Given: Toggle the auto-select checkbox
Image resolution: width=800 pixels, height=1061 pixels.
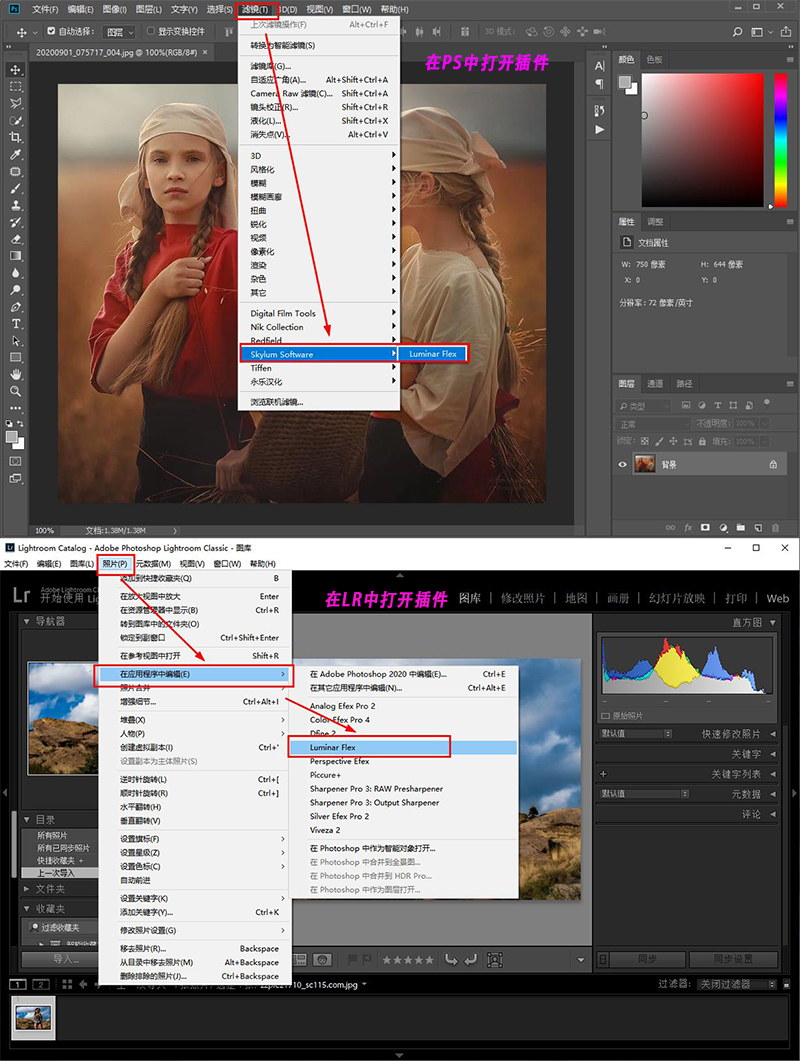Looking at the screenshot, I should pos(51,31).
